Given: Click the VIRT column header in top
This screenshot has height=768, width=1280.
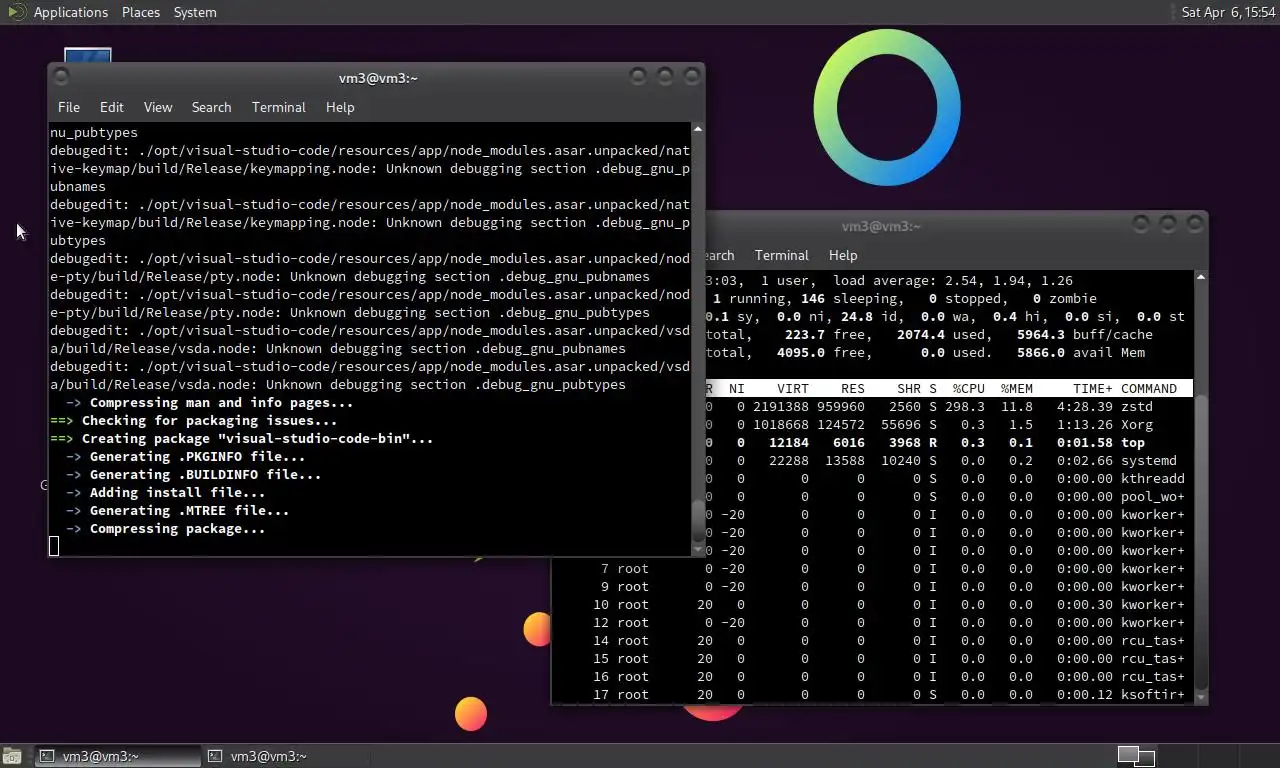Looking at the screenshot, I should [x=793, y=388].
